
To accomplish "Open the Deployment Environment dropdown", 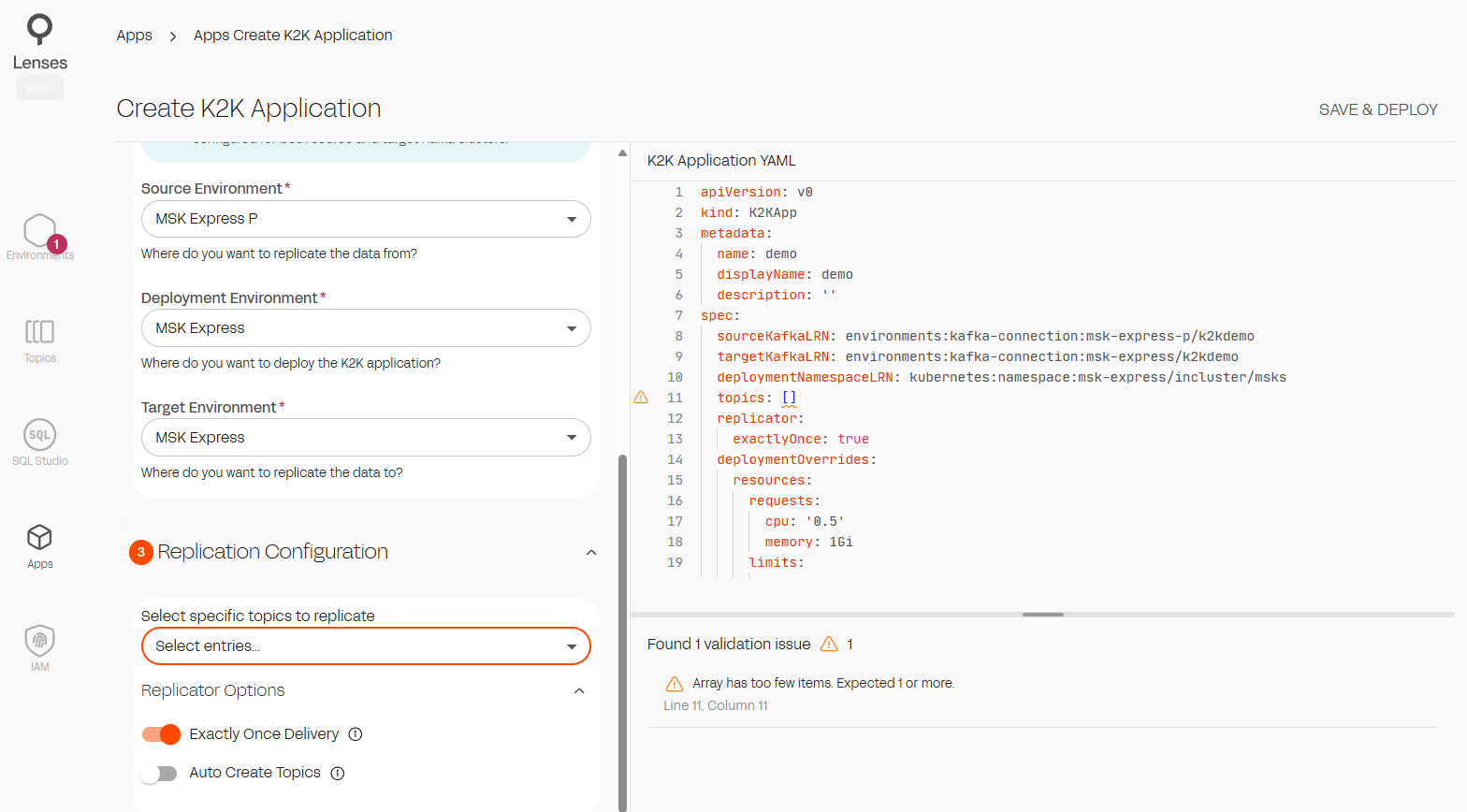I will pyautogui.click(x=365, y=328).
